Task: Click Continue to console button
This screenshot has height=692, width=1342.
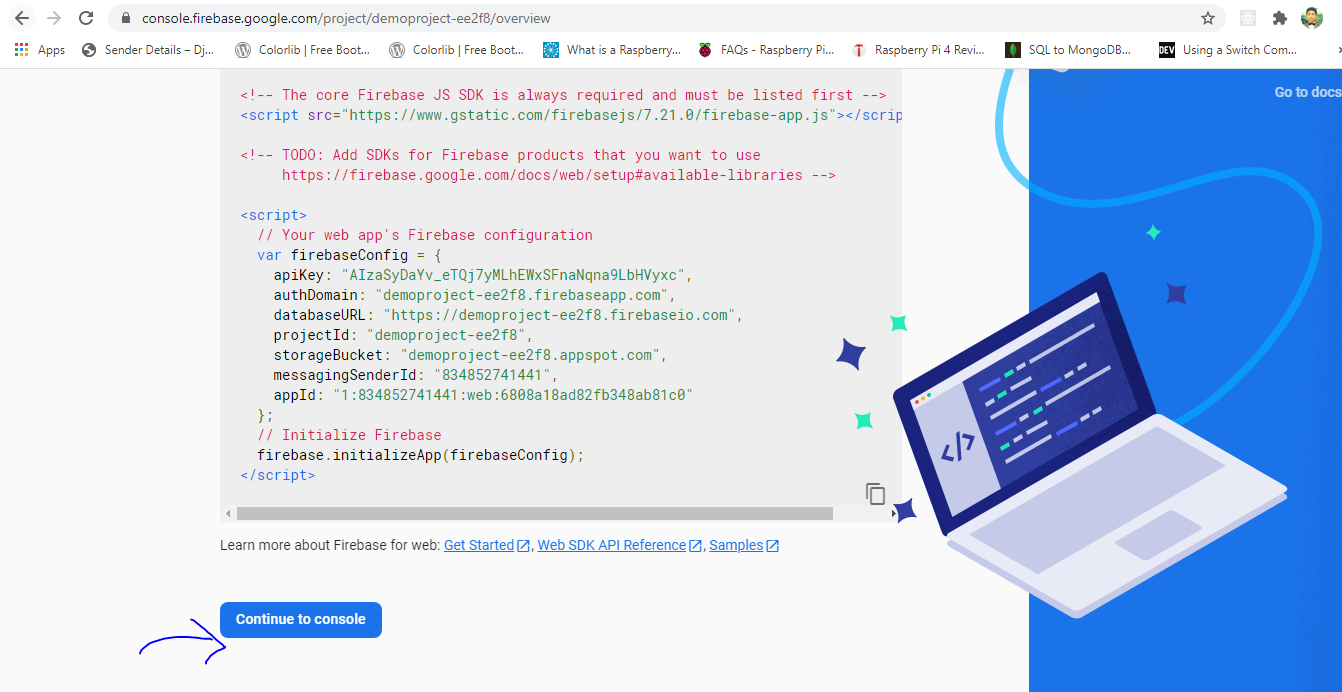Action: 300,619
